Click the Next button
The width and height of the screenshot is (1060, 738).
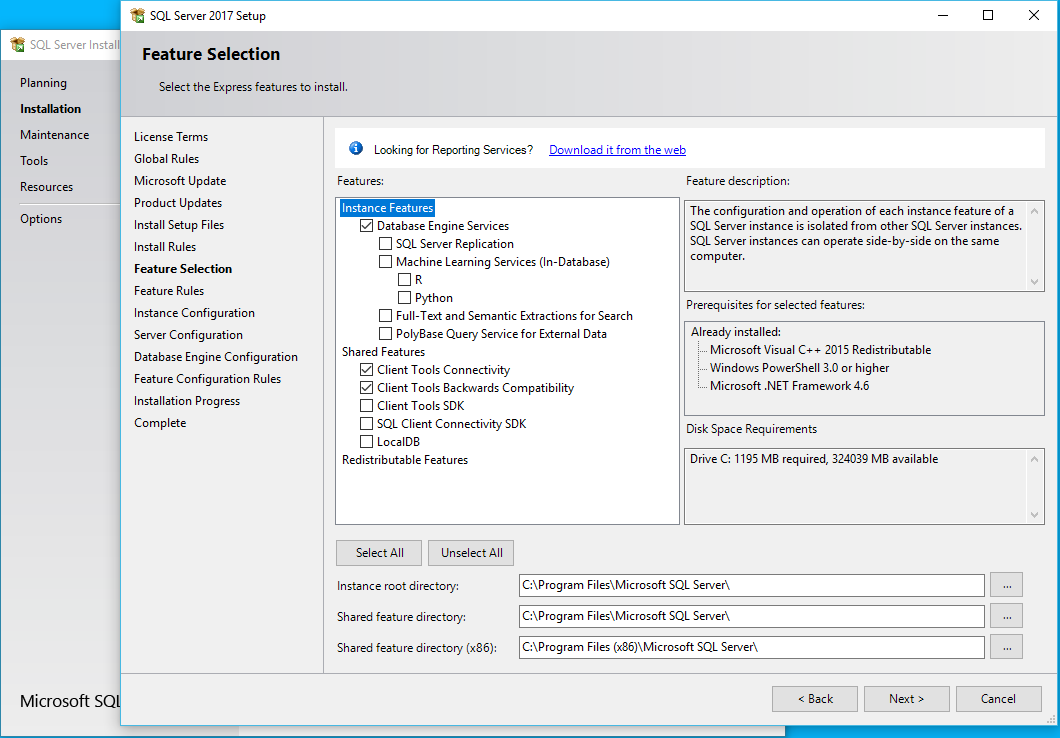pyautogui.click(x=907, y=699)
